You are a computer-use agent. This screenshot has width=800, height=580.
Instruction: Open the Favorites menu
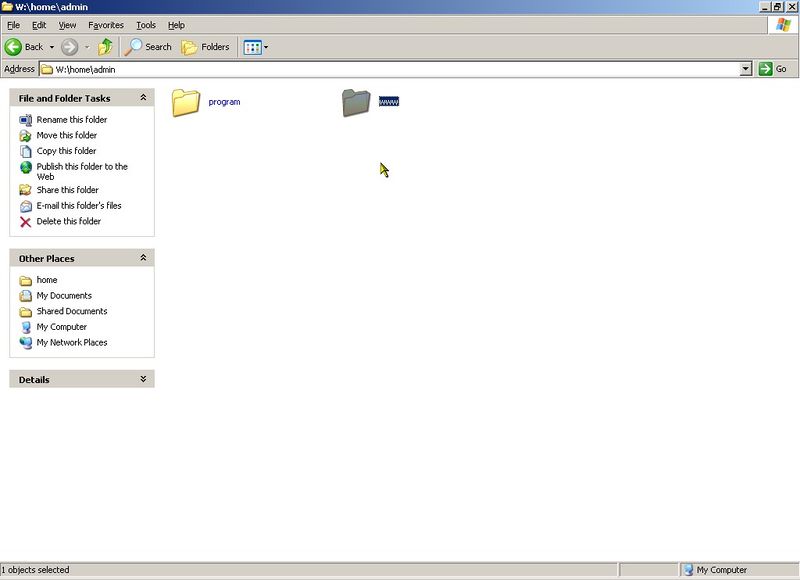pyautogui.click(x=106, y=25)
